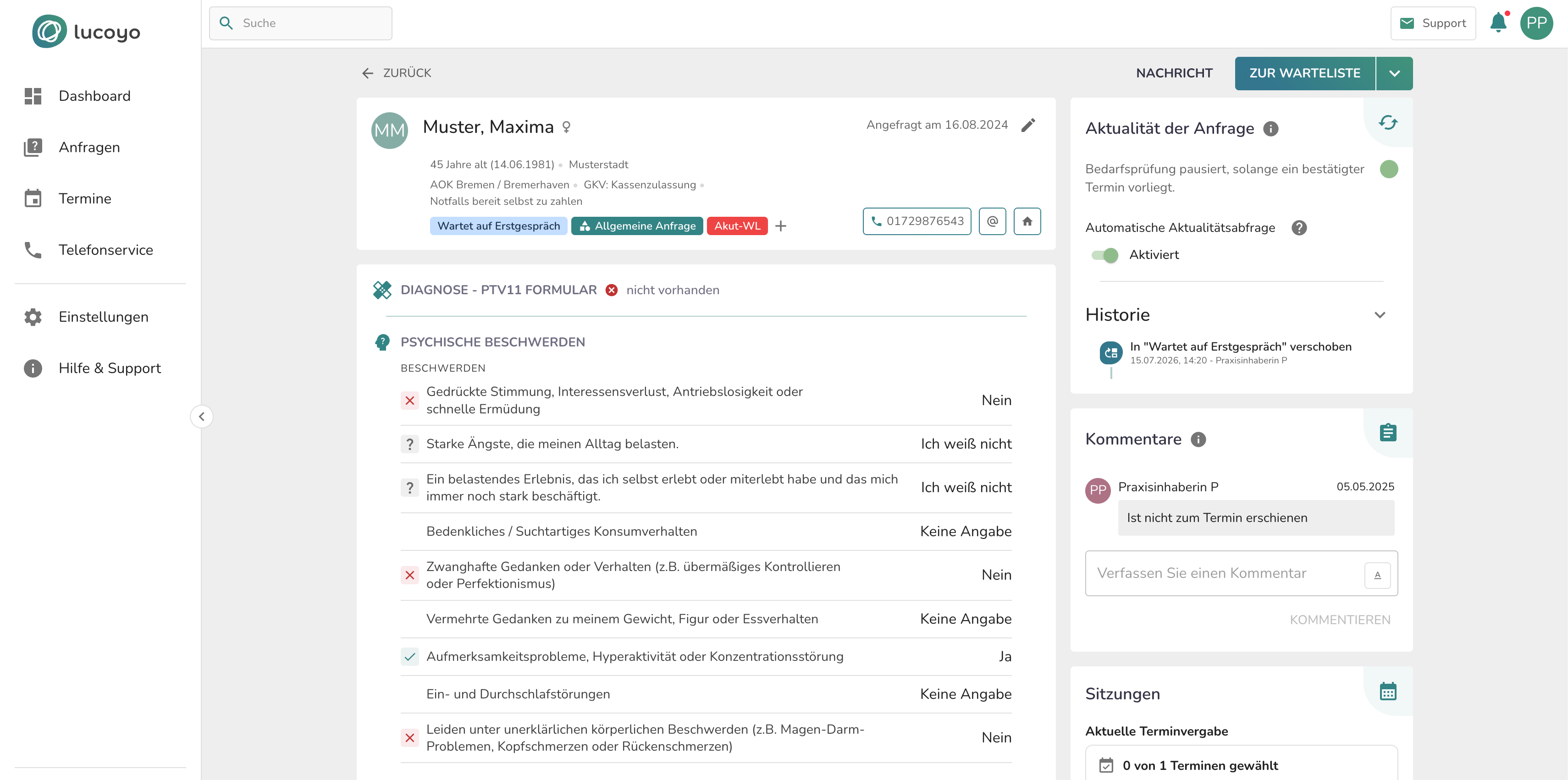The height and width of the screenshot is (780, 1568).
Task: Add a tag with the plus icon
Action: 781,226
